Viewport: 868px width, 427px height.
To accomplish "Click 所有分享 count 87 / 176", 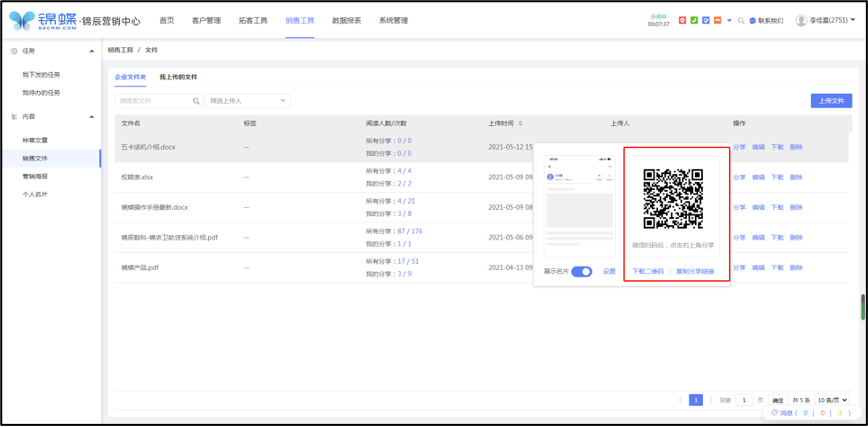I will pos(410,231).
